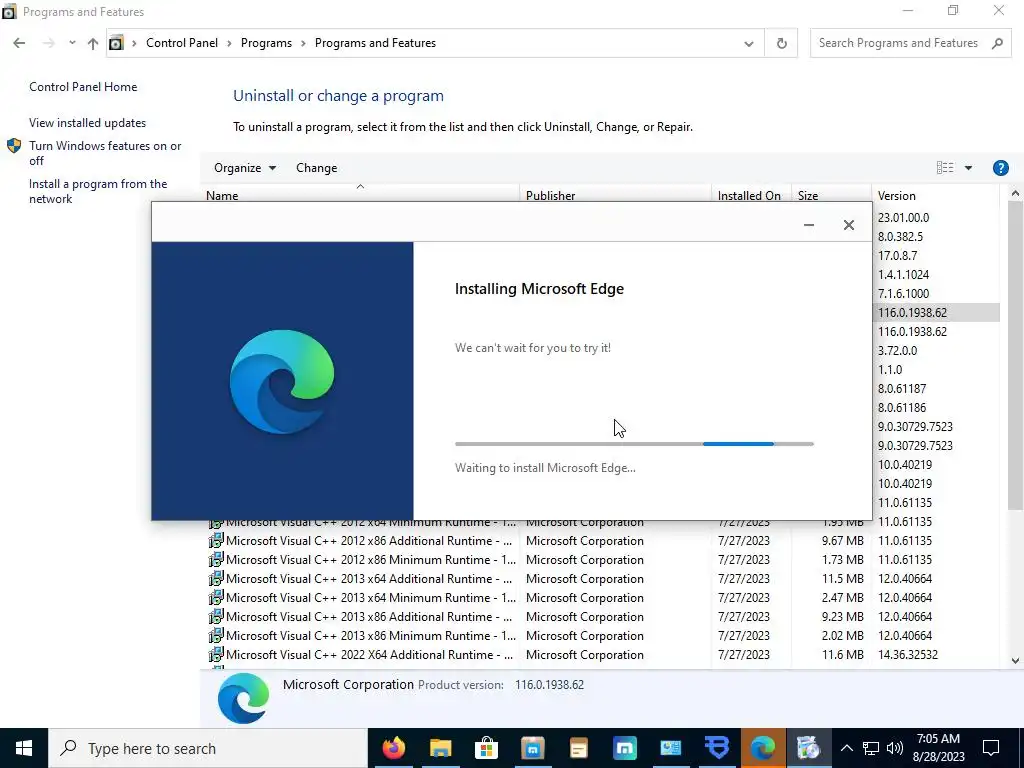Image resolution: width=1024 pixels, height=768 pixels.
Task: Click the Edge install progress bar
Action: (634, 444)
